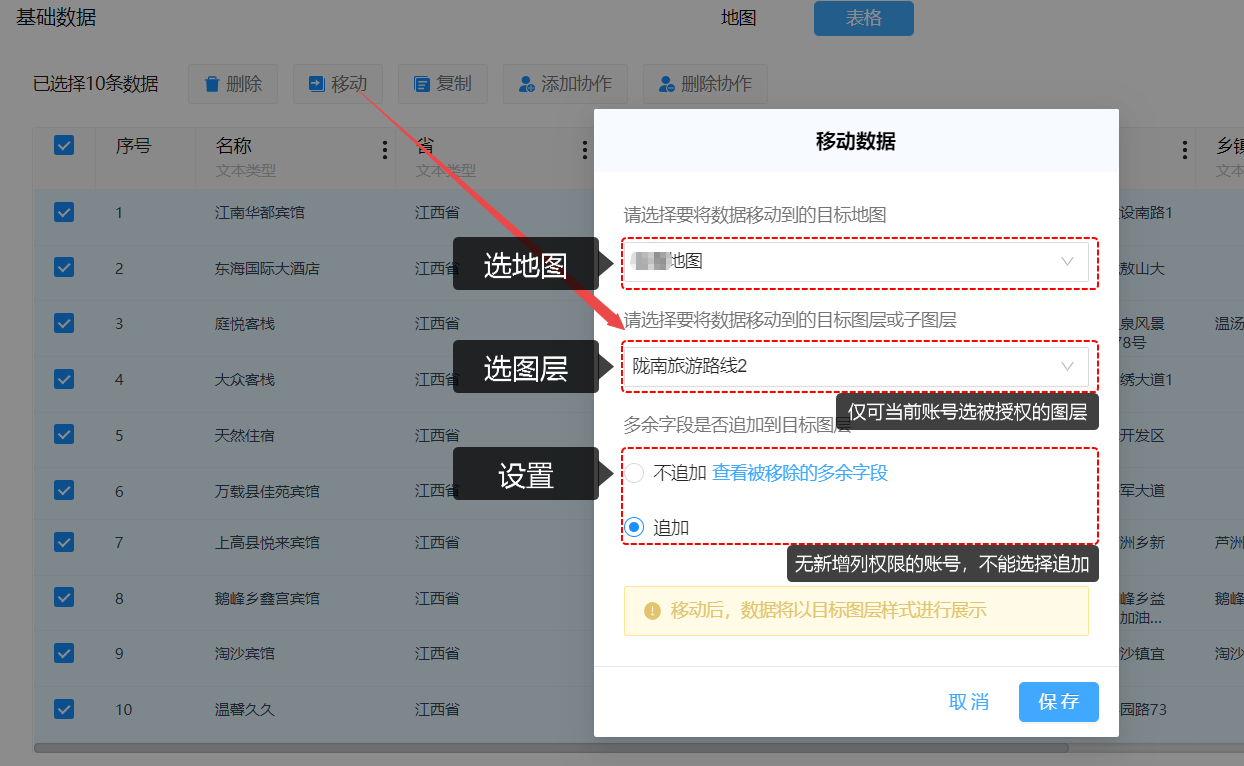Image resolution: width=1244 pixels, height=766 pixels.
Task: Click the 删除 trash button
Action: (234, 84)
